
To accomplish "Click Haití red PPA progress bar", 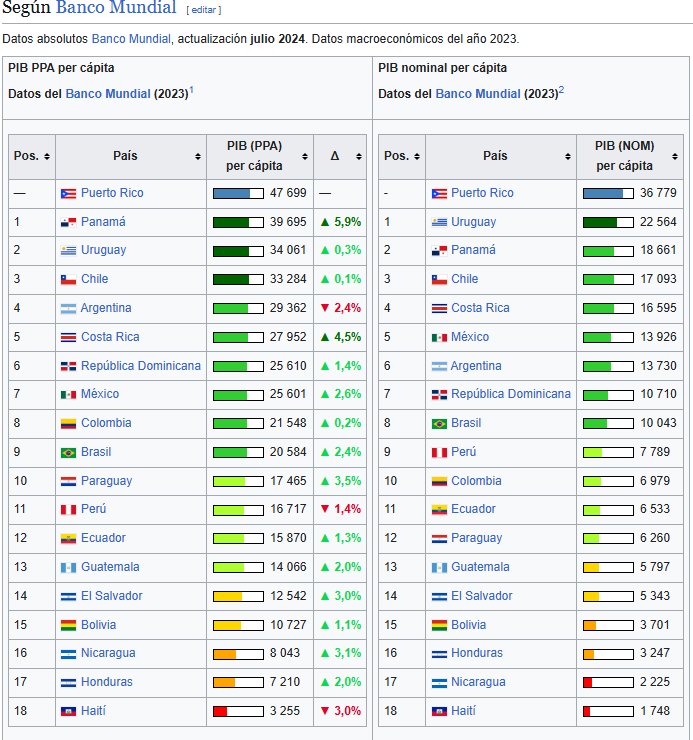I will pos(238,711).
